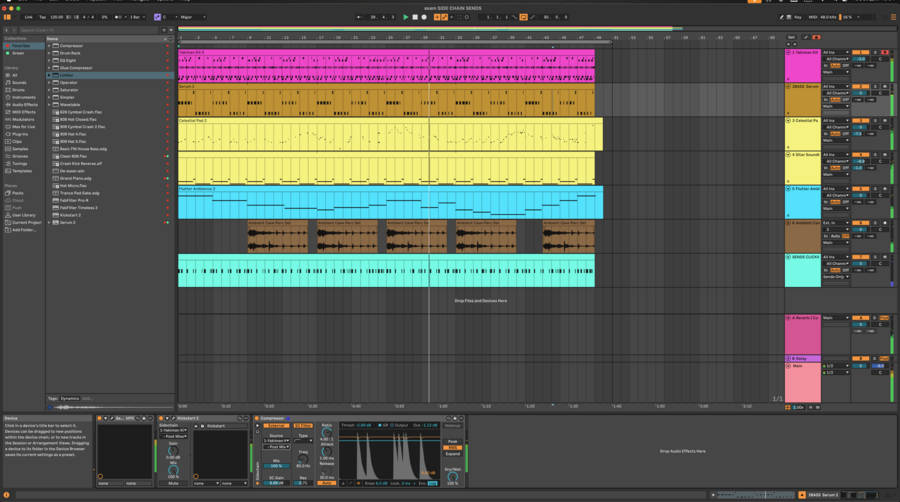Click the Stop button in transport
Screen dimensions: 900x502
pyautogui.click(x=415, y=17)
